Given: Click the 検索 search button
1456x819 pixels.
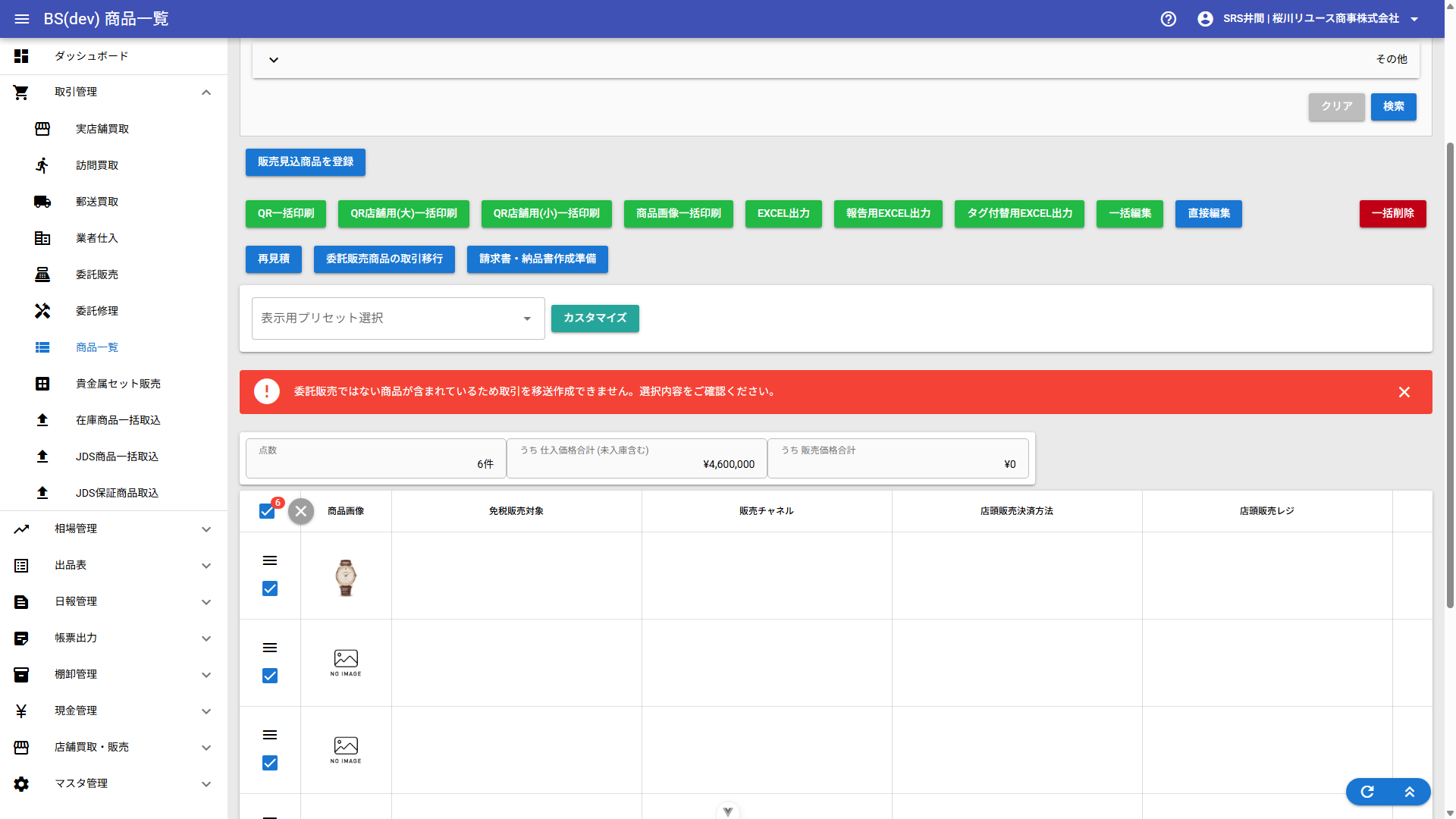Looking at the screenshot, I should coord(1394,107).
